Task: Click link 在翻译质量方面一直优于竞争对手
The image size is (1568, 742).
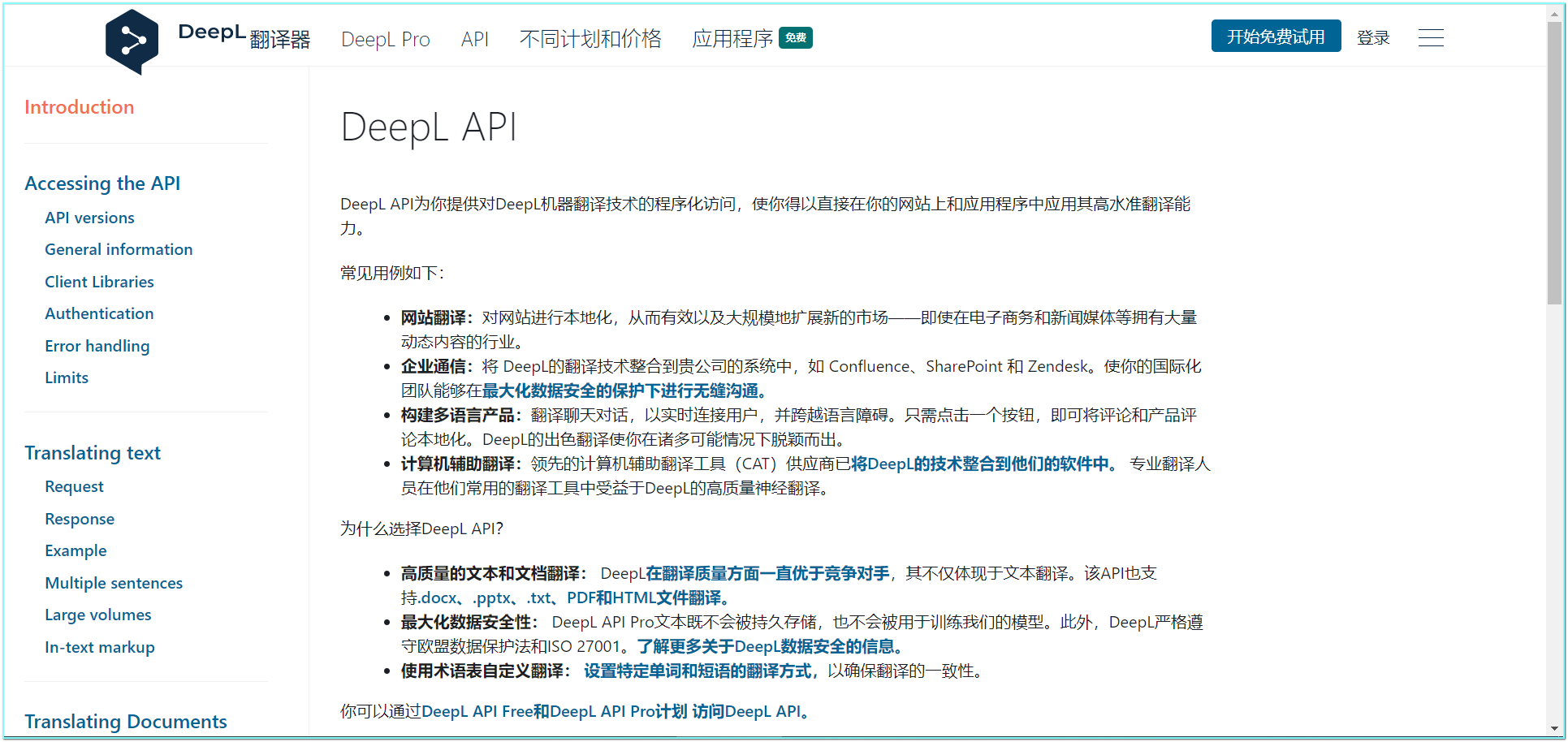Action: pyautogui.click(x=767, y=574)
